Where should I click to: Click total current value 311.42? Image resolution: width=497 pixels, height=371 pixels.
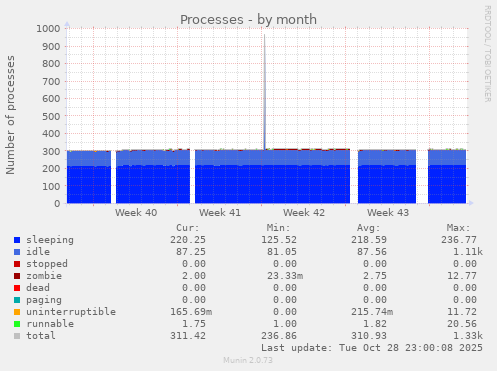tap(188, 336)
